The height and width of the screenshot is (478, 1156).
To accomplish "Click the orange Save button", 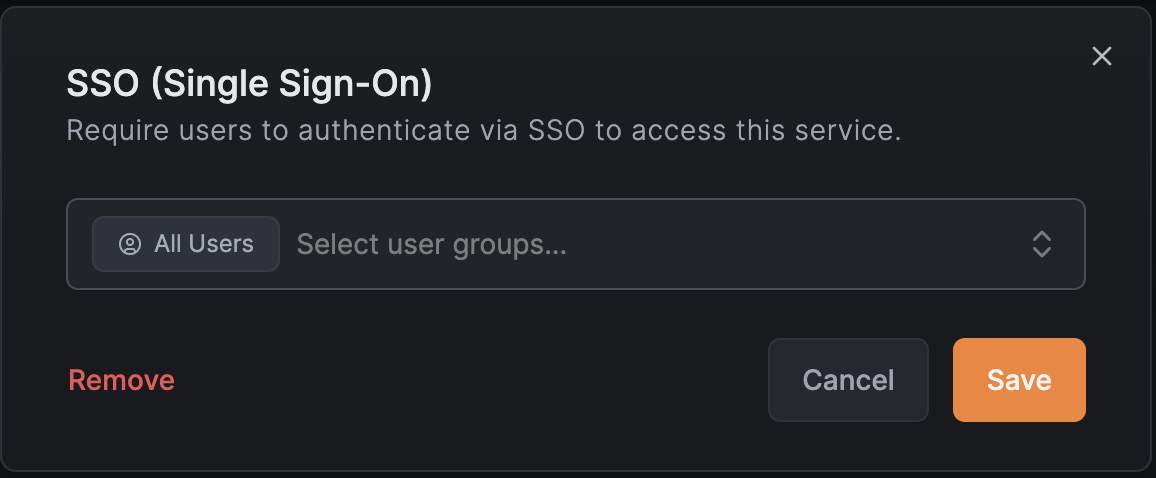I will point(1018,380).
